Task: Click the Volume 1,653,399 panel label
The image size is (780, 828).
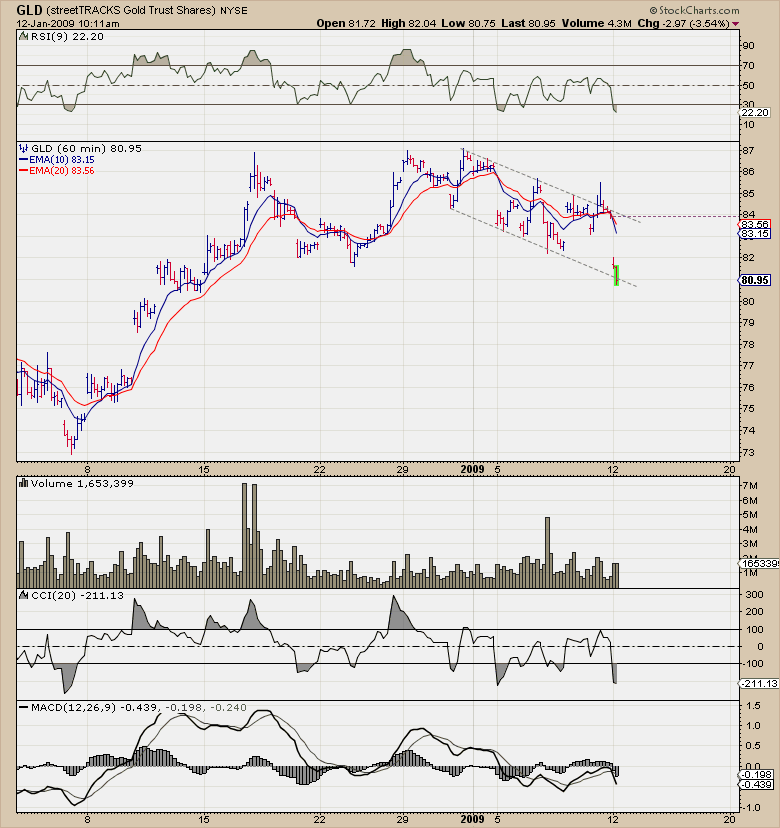Action: (x=82, y=483)
